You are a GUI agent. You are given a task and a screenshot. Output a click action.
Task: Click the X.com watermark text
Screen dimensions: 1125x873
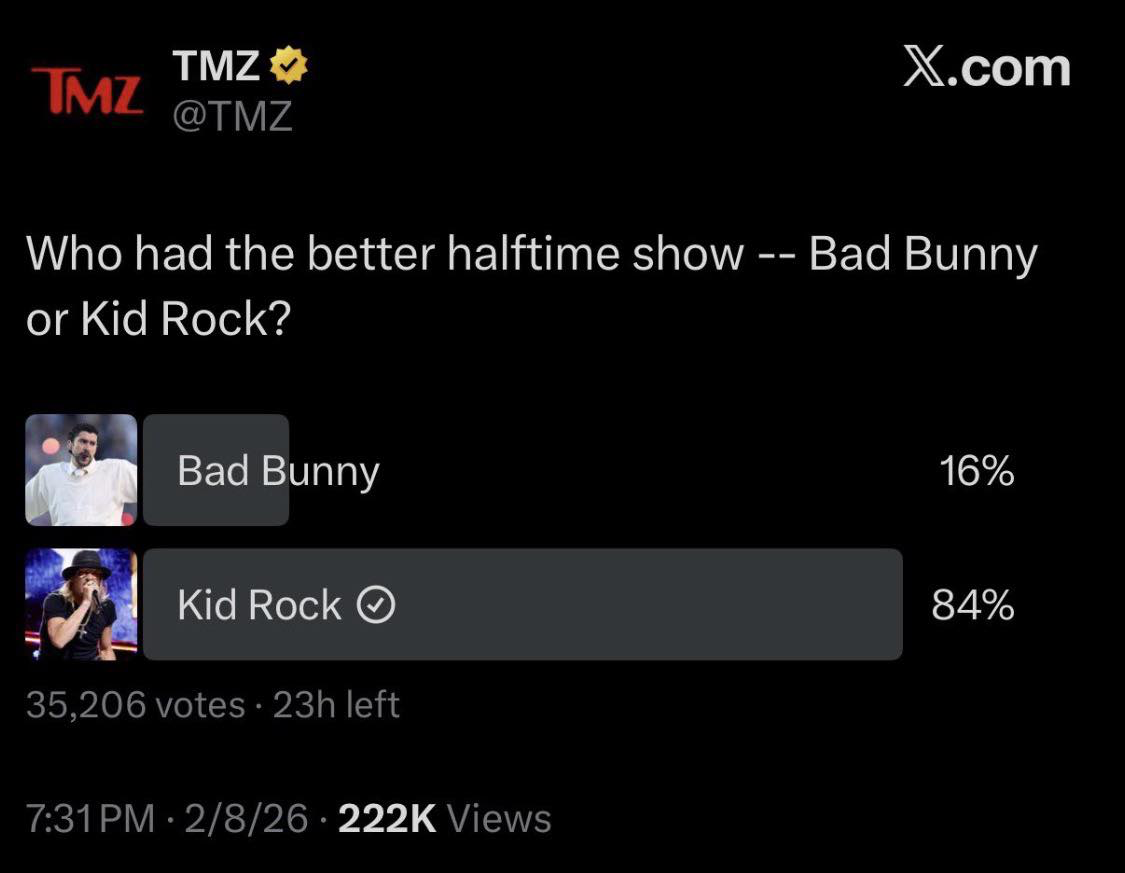click(986, 67)
